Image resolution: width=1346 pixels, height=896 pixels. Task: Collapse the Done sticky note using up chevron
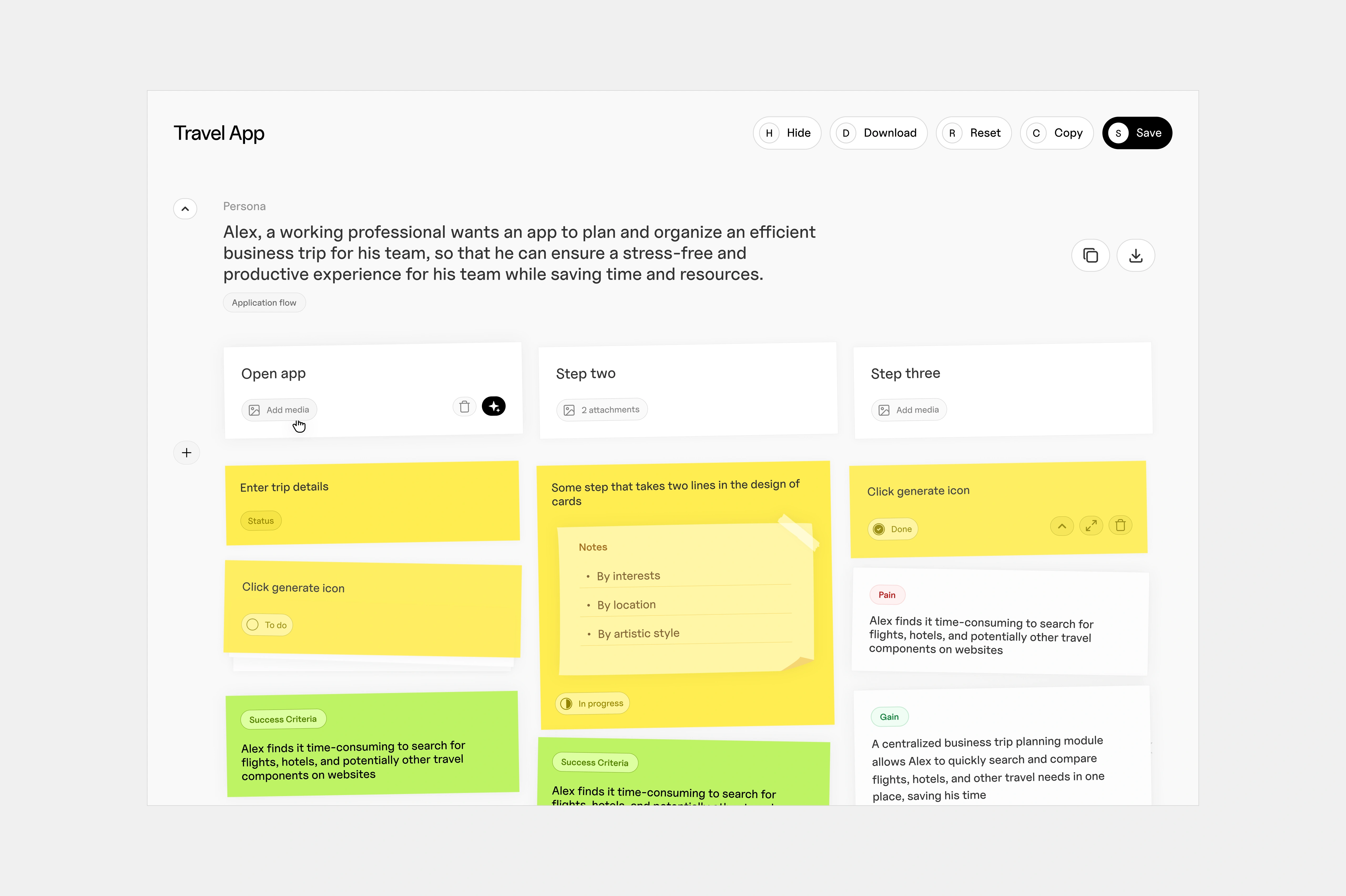(1062, 526)
